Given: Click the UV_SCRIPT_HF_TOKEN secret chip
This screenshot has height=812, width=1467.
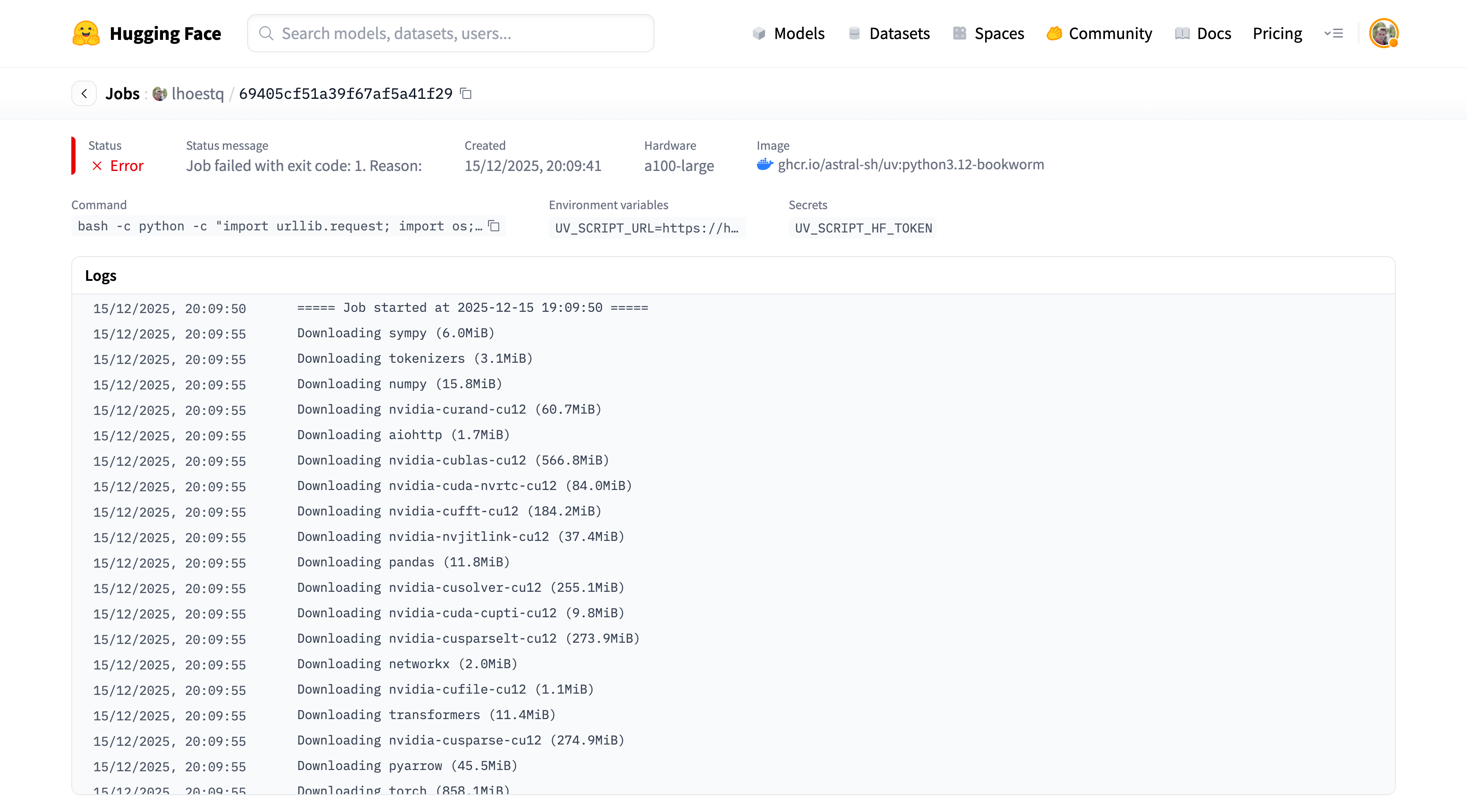Looking at the screenshot, I should tap(863, 228).
